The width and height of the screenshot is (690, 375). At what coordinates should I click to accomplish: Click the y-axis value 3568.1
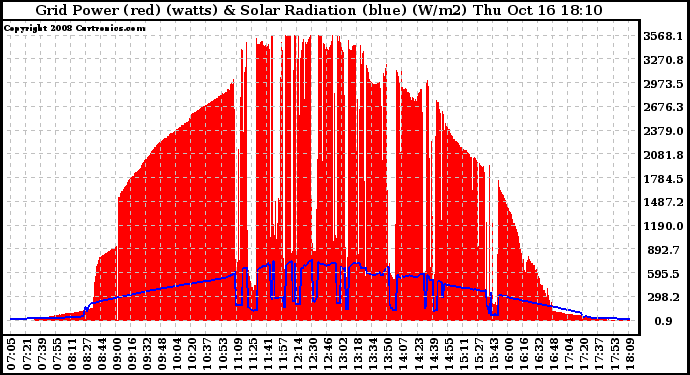click(x=663, y=36)
